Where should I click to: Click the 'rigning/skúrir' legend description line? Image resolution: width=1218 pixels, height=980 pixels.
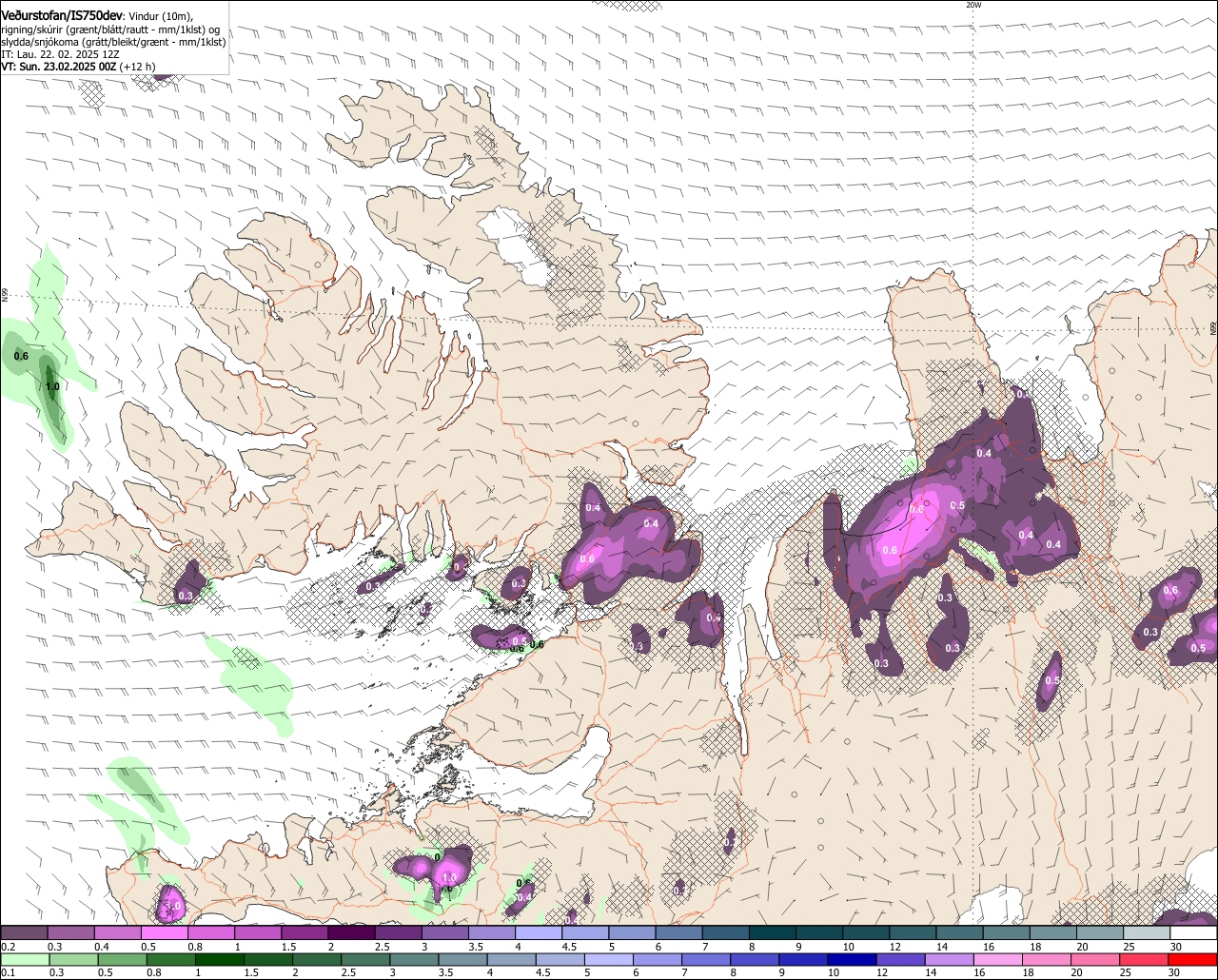coord(110,29)
